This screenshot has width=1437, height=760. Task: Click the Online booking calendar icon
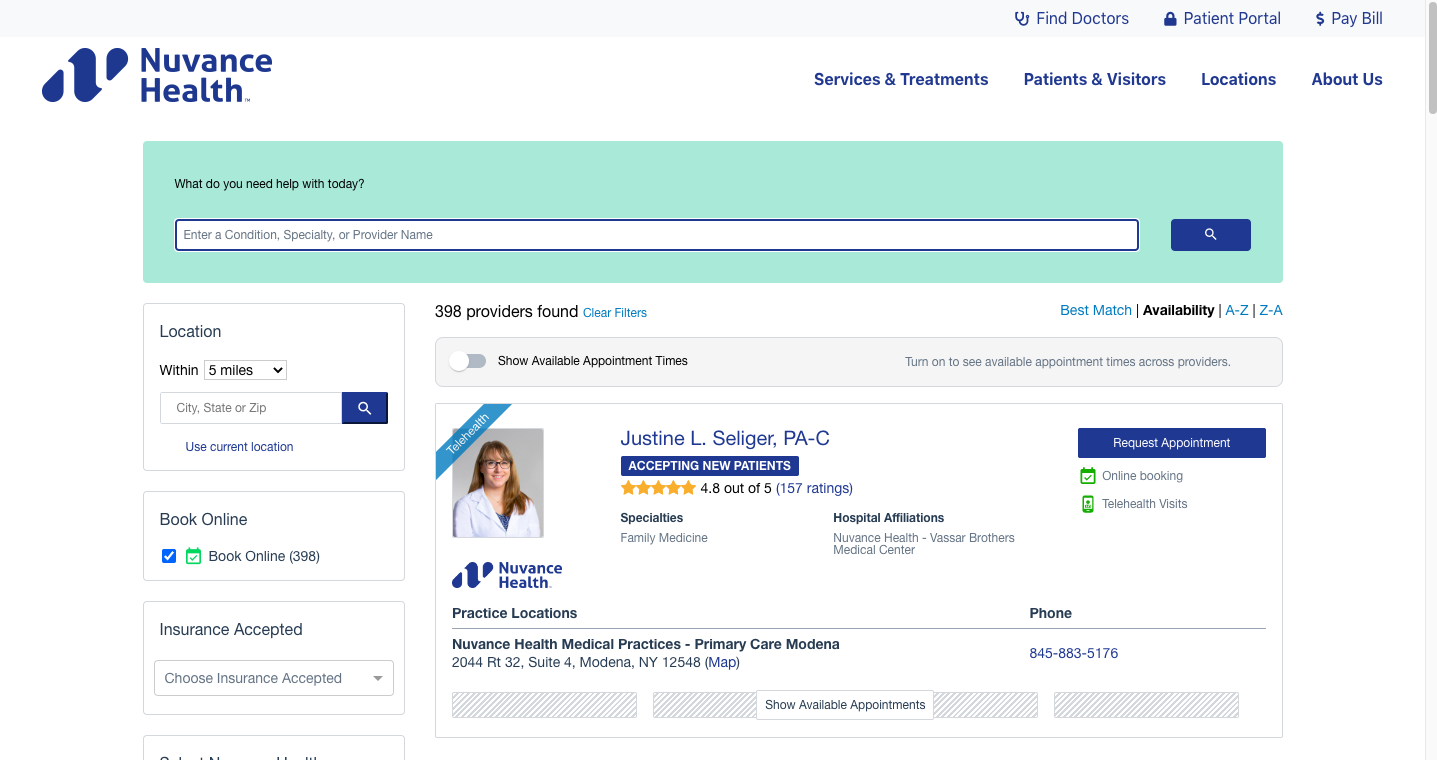(1088, 476)
